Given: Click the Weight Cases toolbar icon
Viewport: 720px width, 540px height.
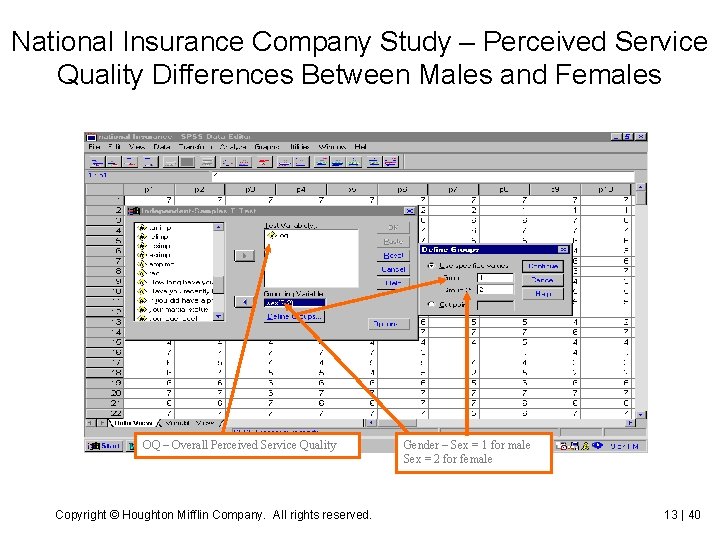Looking at the screenshot, I should pyautogui.click(x=338, y=162).
